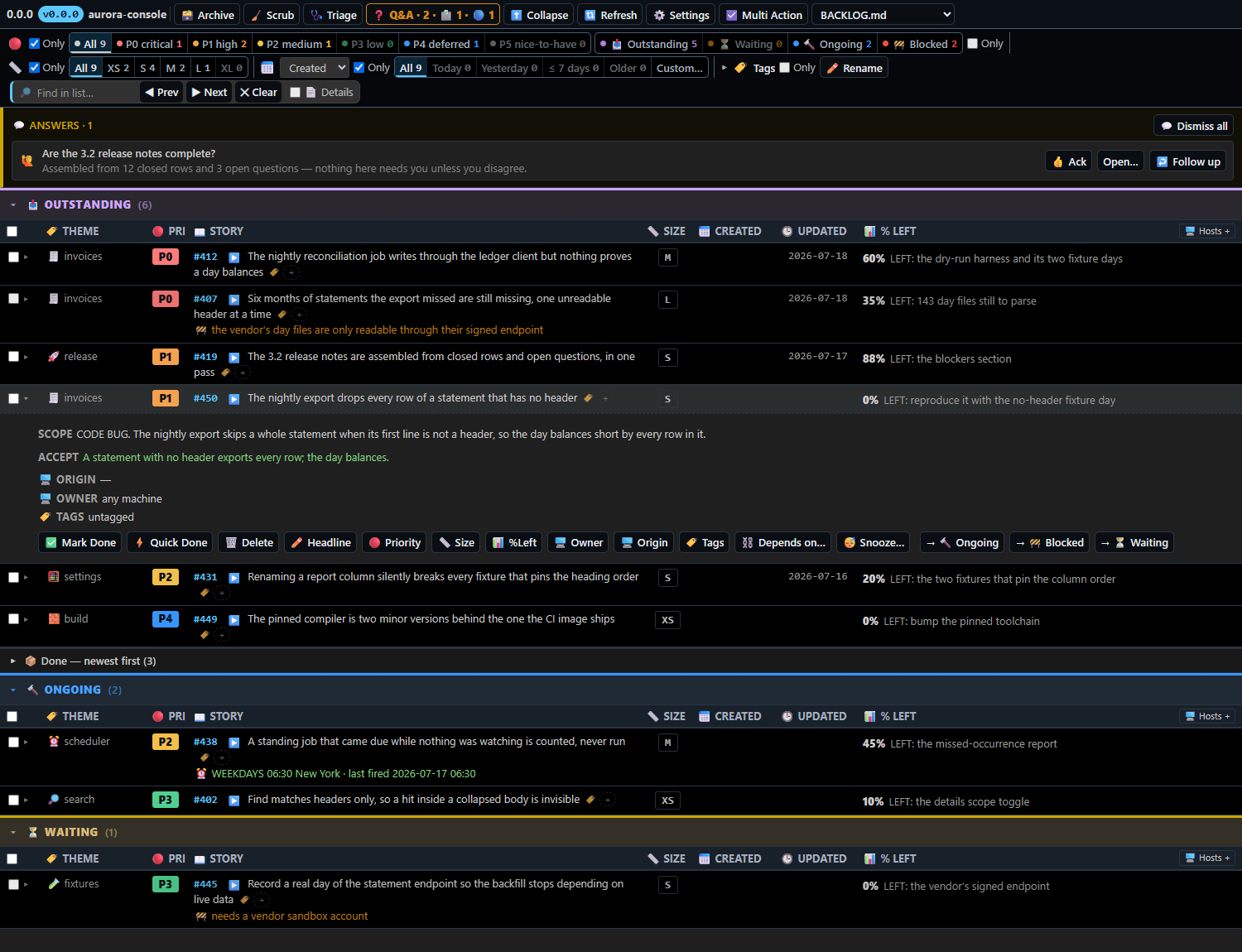Click the tag icon next to the Tags label in the filter bar
The width and height of the screenshot is (1242, 952).
tap(740, 68)
